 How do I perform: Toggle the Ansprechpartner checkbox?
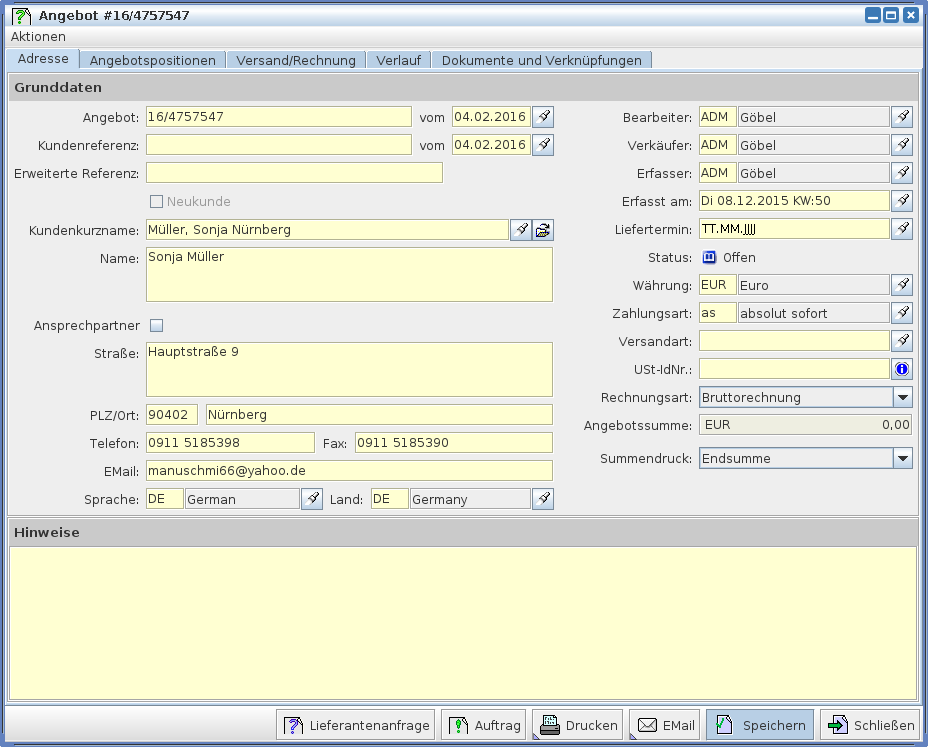pyautogui.click(x=156, y=325)
